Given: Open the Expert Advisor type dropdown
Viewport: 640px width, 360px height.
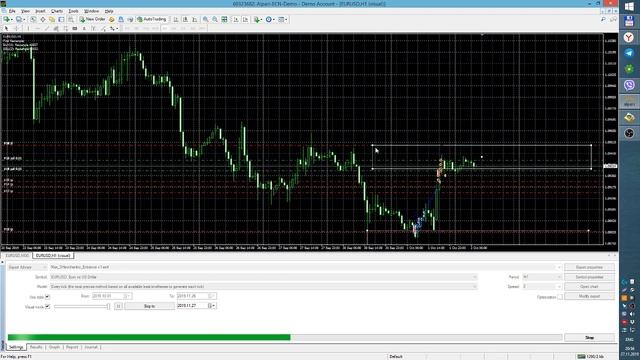Looking at the screenshot, I should [27, 267].
